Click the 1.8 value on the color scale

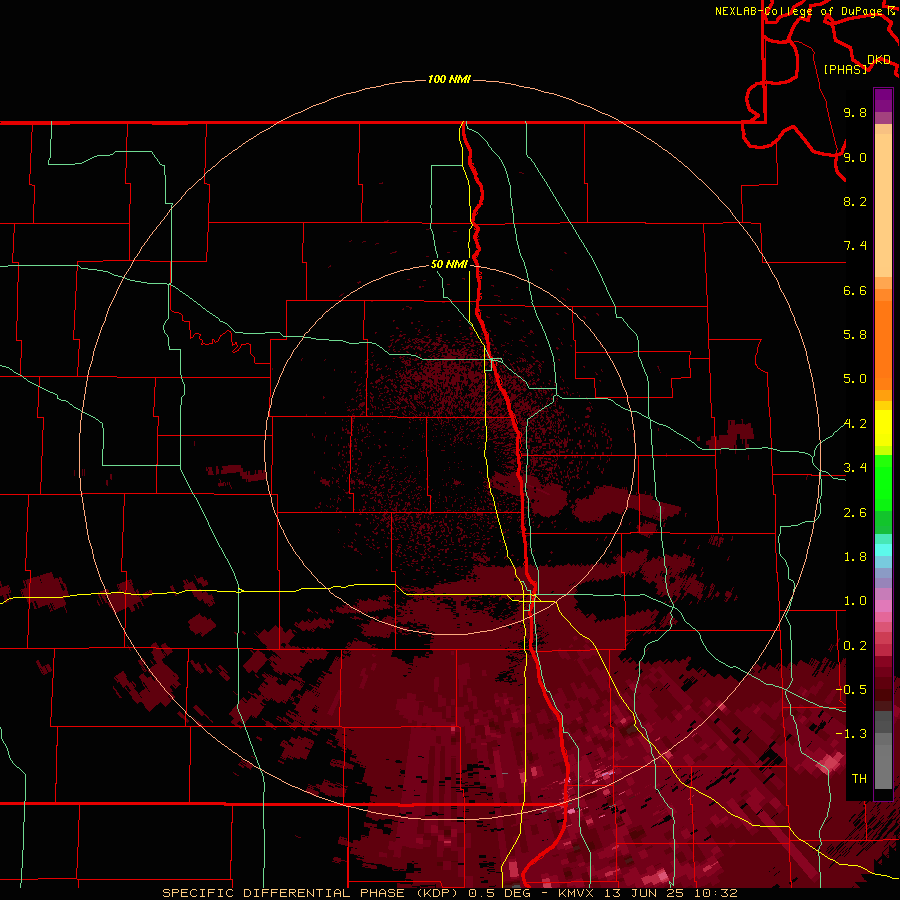[855, 557]
